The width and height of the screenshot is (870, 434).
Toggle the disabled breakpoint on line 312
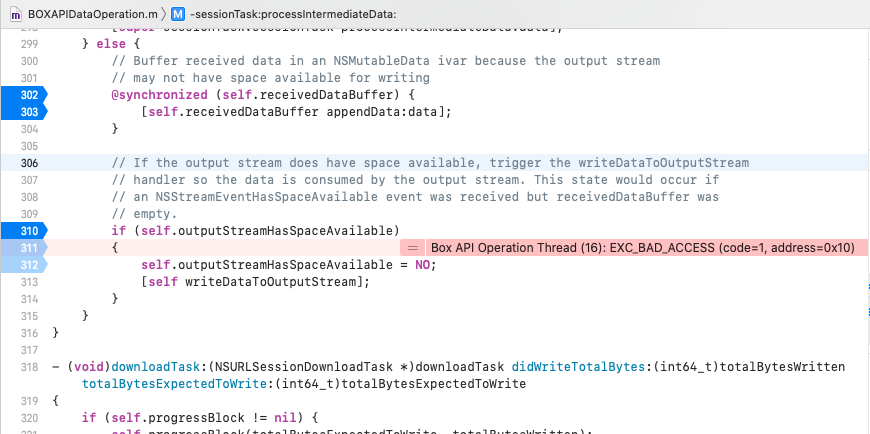pos(24,265)
